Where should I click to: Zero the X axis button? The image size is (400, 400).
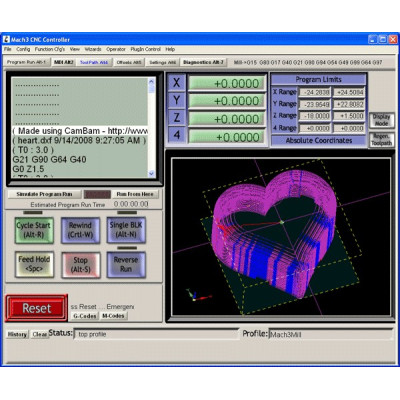pyautogui.click(x=176, y=83)
